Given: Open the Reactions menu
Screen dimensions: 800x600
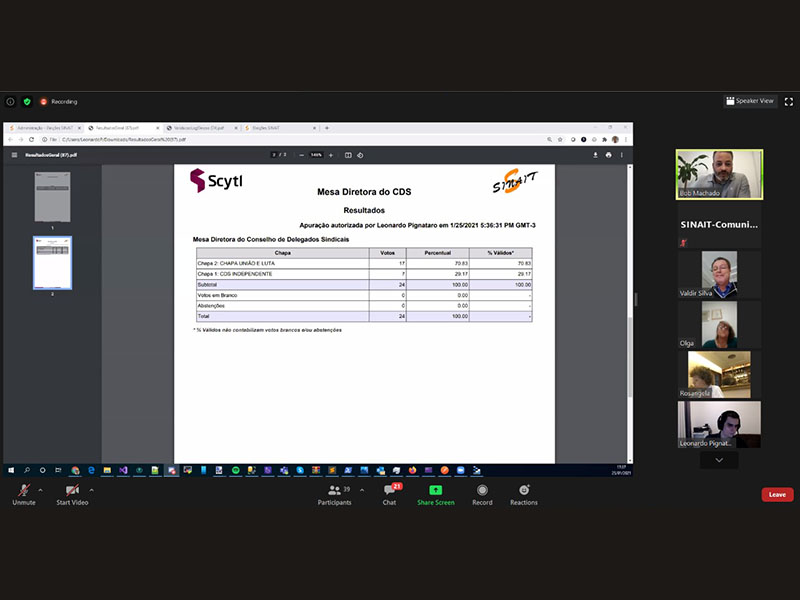Looking at the screenshot, I should pos(524,491).
